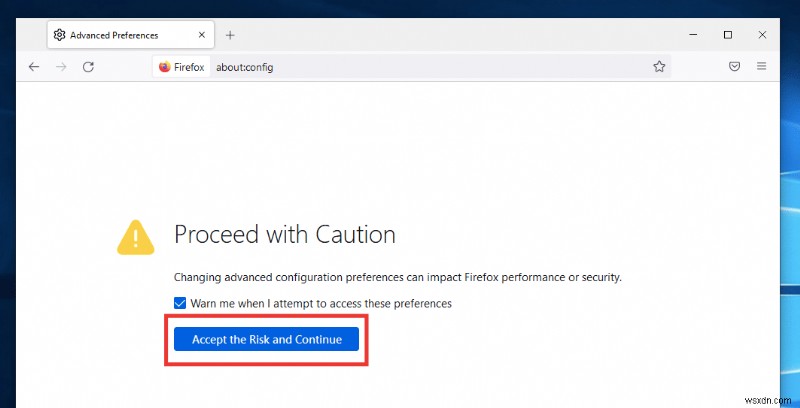Click the Firefox logo in address bar
The height and width of the screenshot is (408, 800).
[165, 67]
